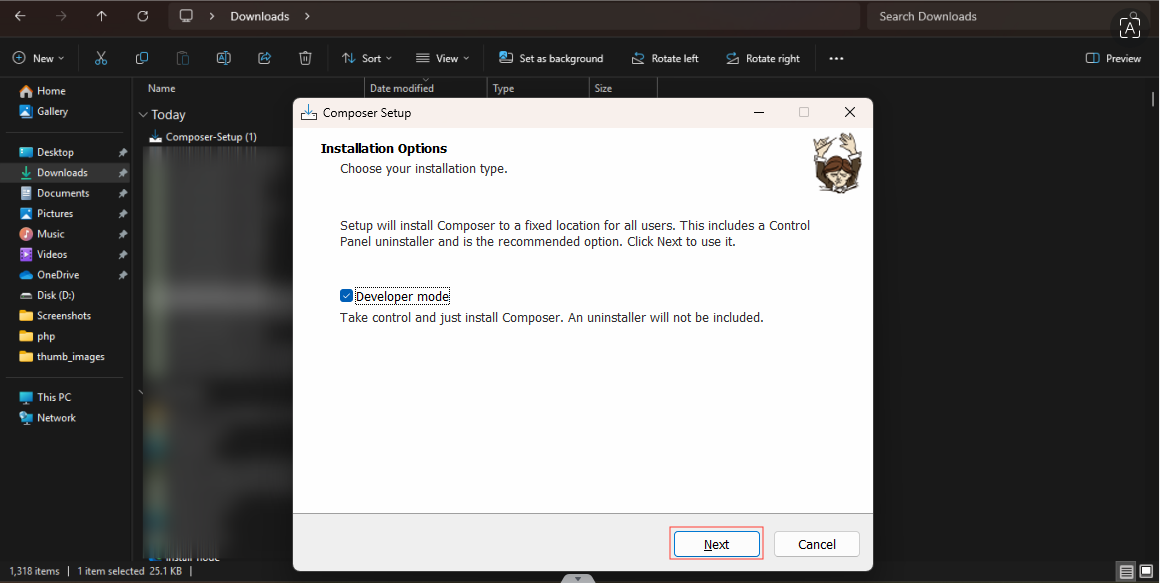Open Music in navigation pane

50,234
